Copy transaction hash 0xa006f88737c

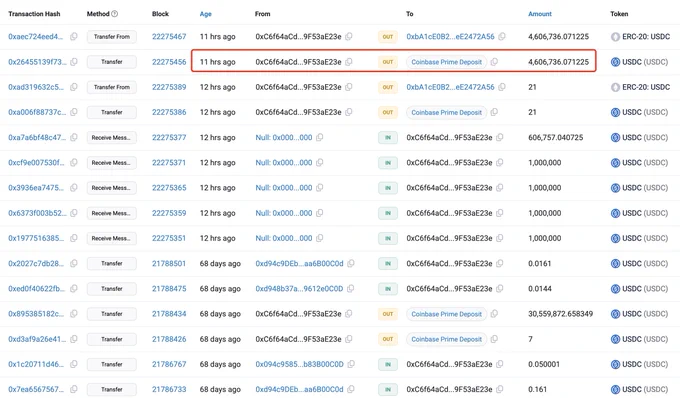[74, 112]
